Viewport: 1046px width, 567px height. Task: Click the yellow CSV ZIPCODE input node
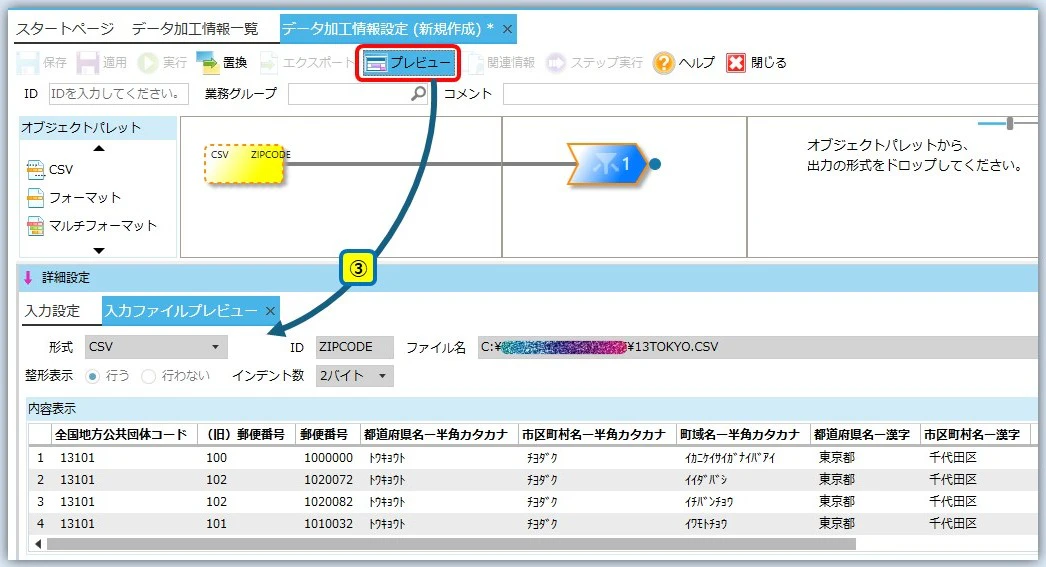click(x=244, y=163)
